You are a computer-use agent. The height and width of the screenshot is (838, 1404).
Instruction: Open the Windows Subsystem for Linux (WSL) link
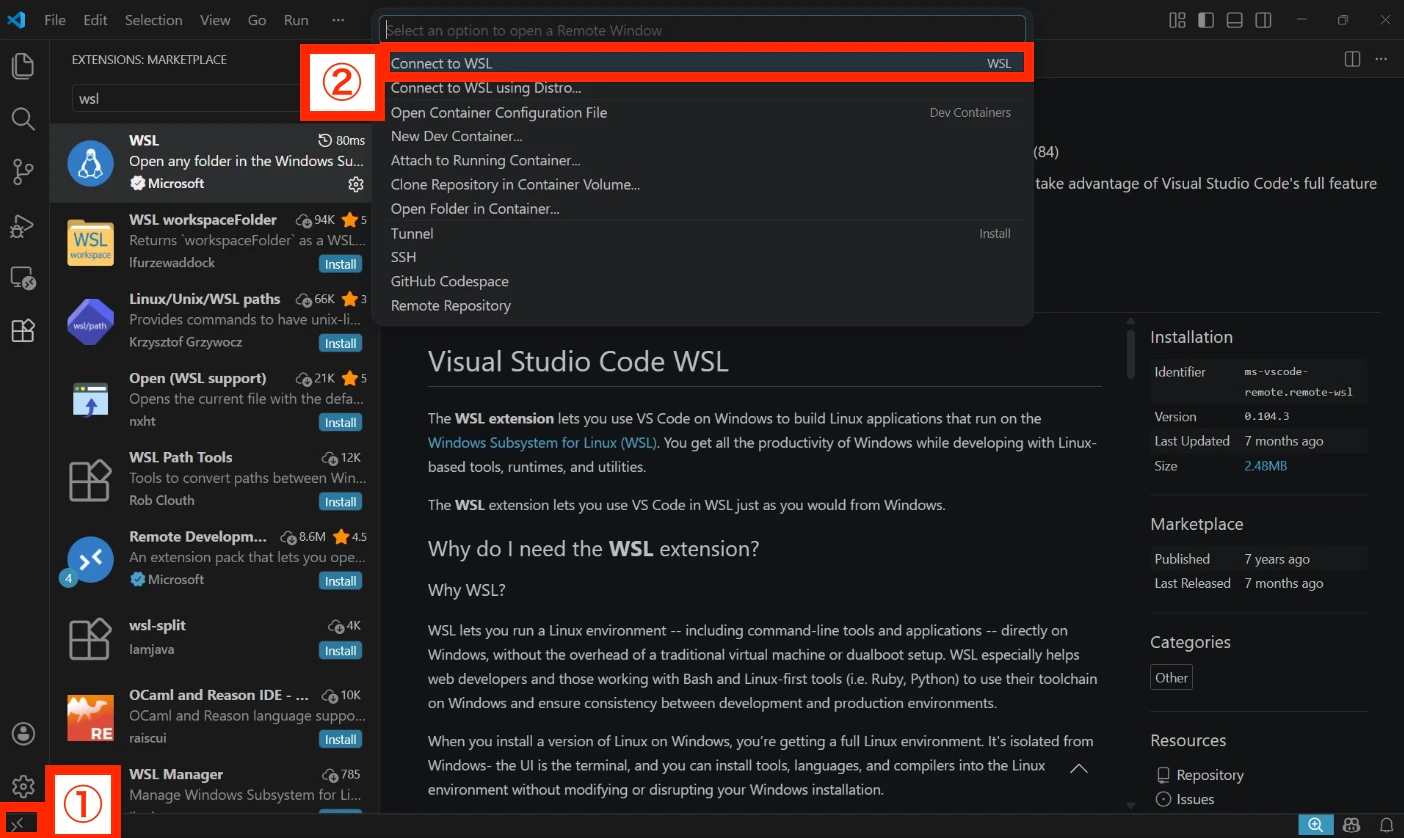coord(542,442)
